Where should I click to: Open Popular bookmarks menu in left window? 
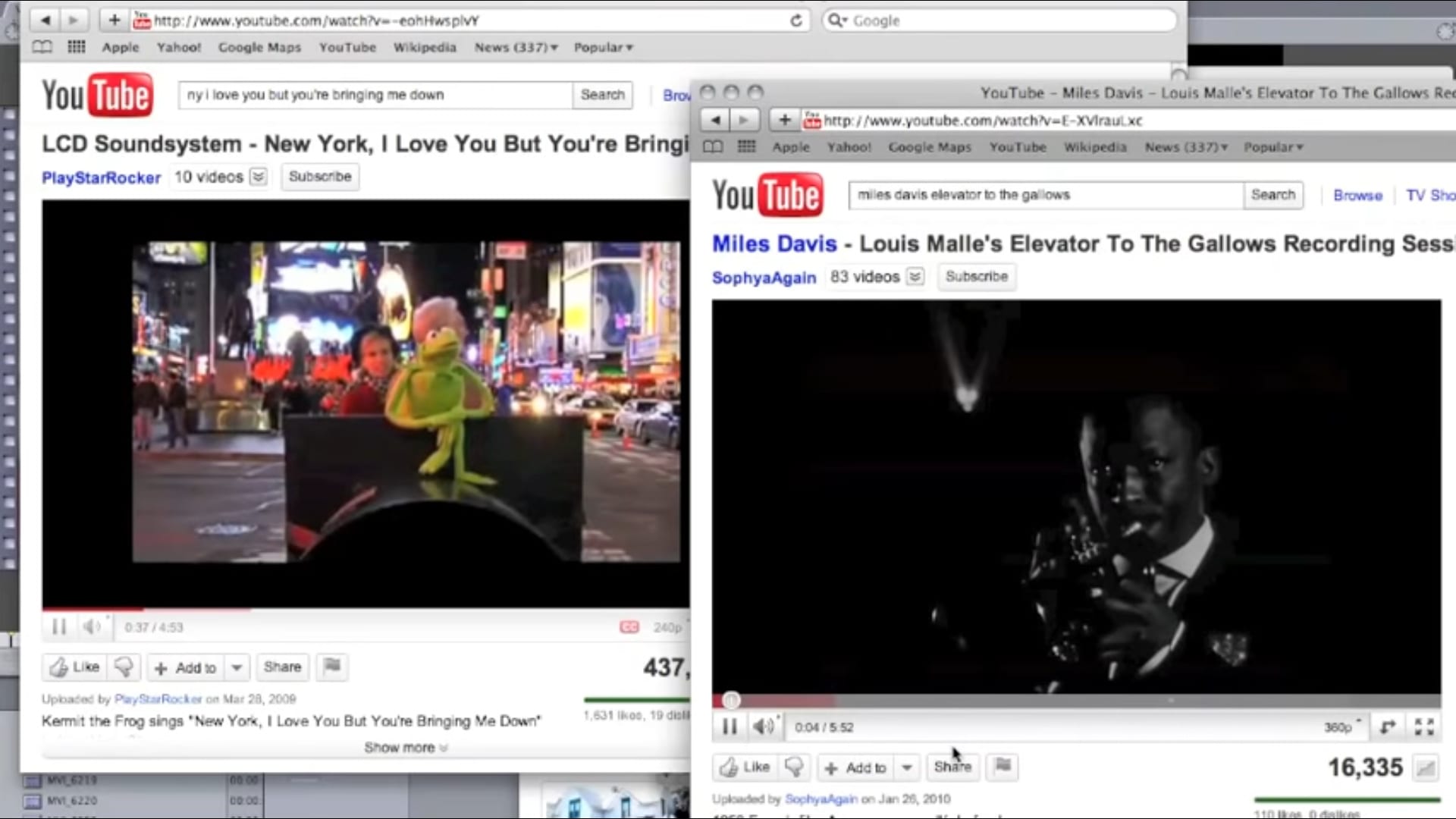[x=603, y=47]
